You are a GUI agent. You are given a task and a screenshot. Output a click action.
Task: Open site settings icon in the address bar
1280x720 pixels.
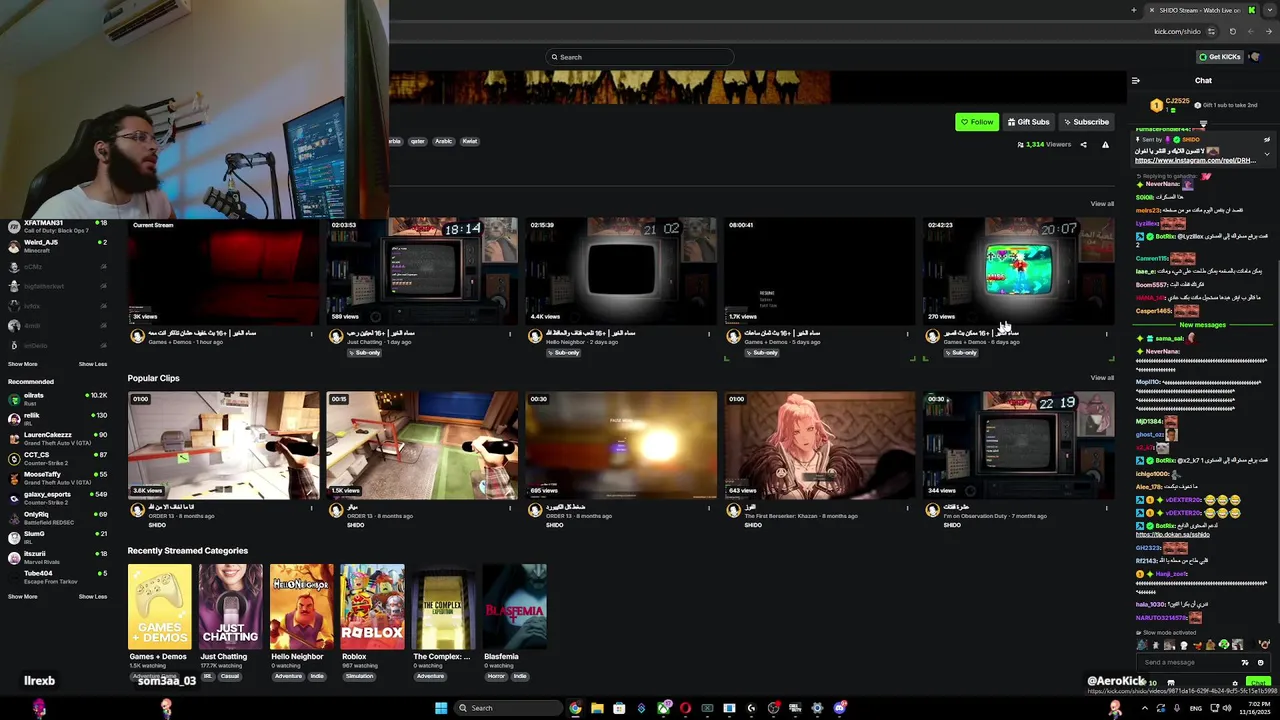pos(1213,31)
